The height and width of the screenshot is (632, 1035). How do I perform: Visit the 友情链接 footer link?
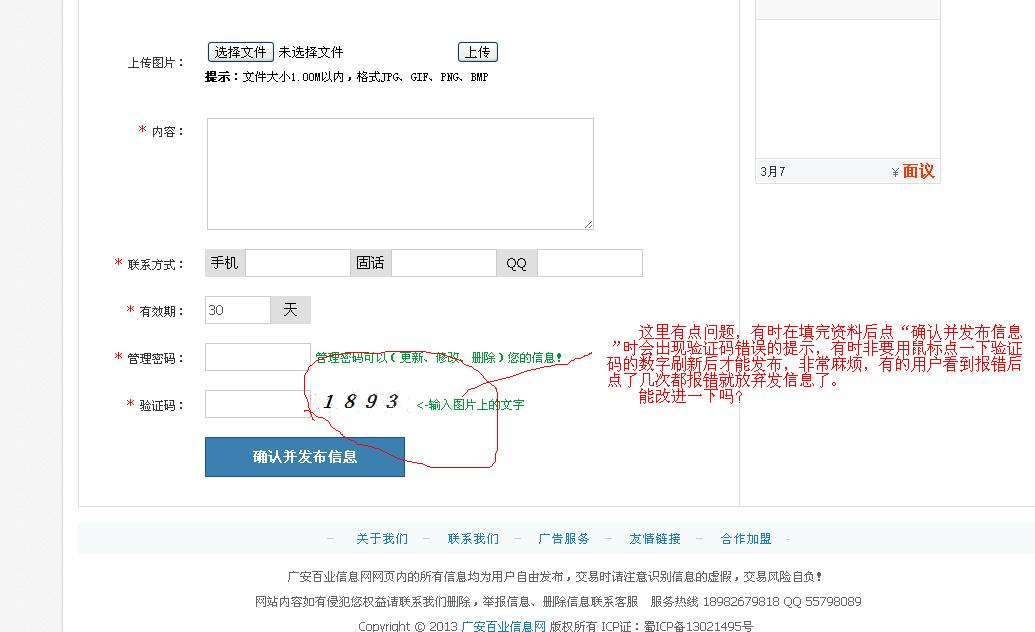coord(655,539)
